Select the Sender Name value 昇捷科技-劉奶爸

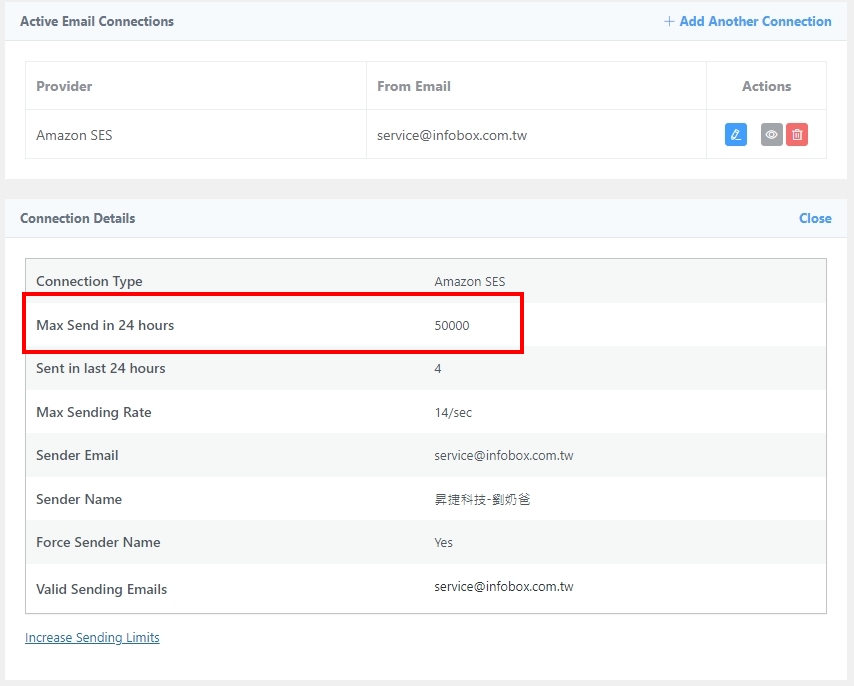[482, 499]
